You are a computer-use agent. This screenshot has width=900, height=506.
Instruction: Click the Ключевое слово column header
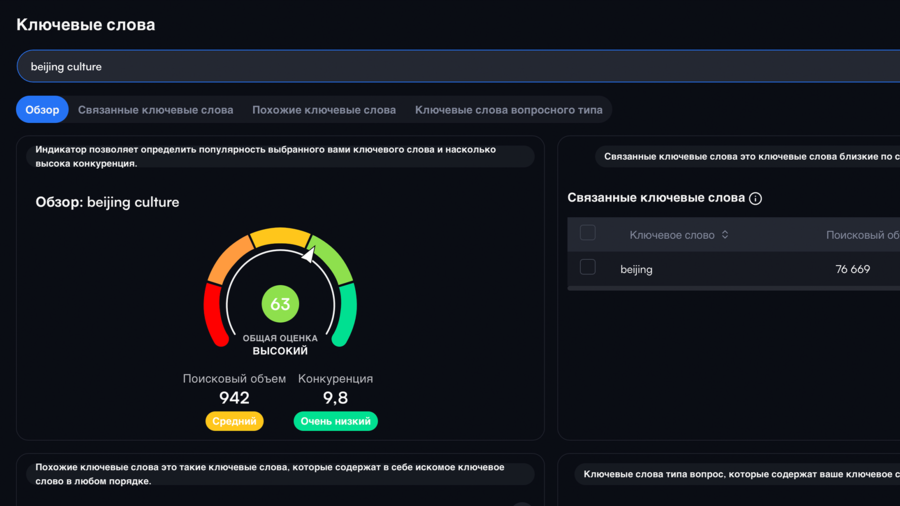[671, 235]
